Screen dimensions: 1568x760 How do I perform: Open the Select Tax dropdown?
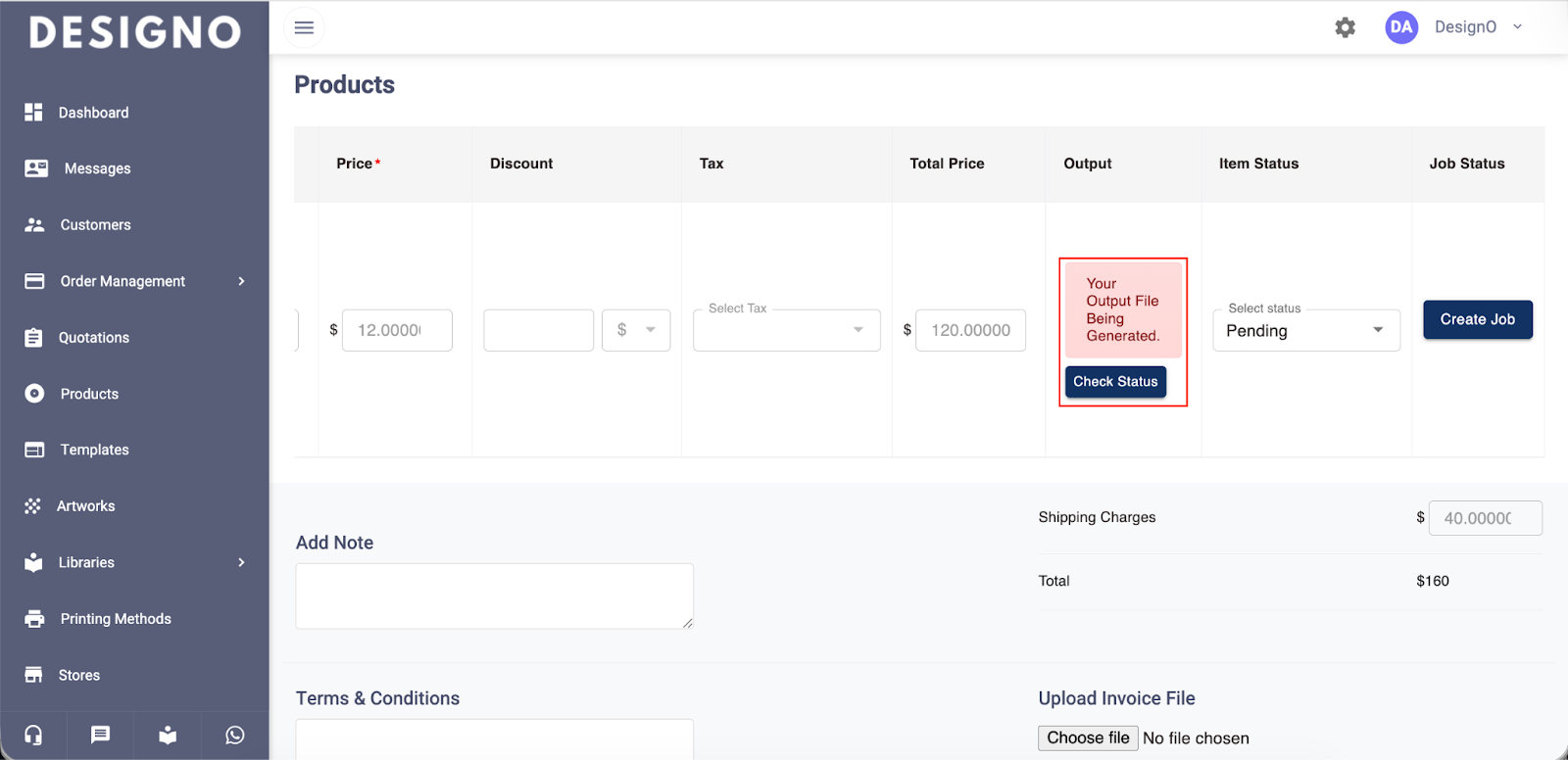(x=786, y=330)
